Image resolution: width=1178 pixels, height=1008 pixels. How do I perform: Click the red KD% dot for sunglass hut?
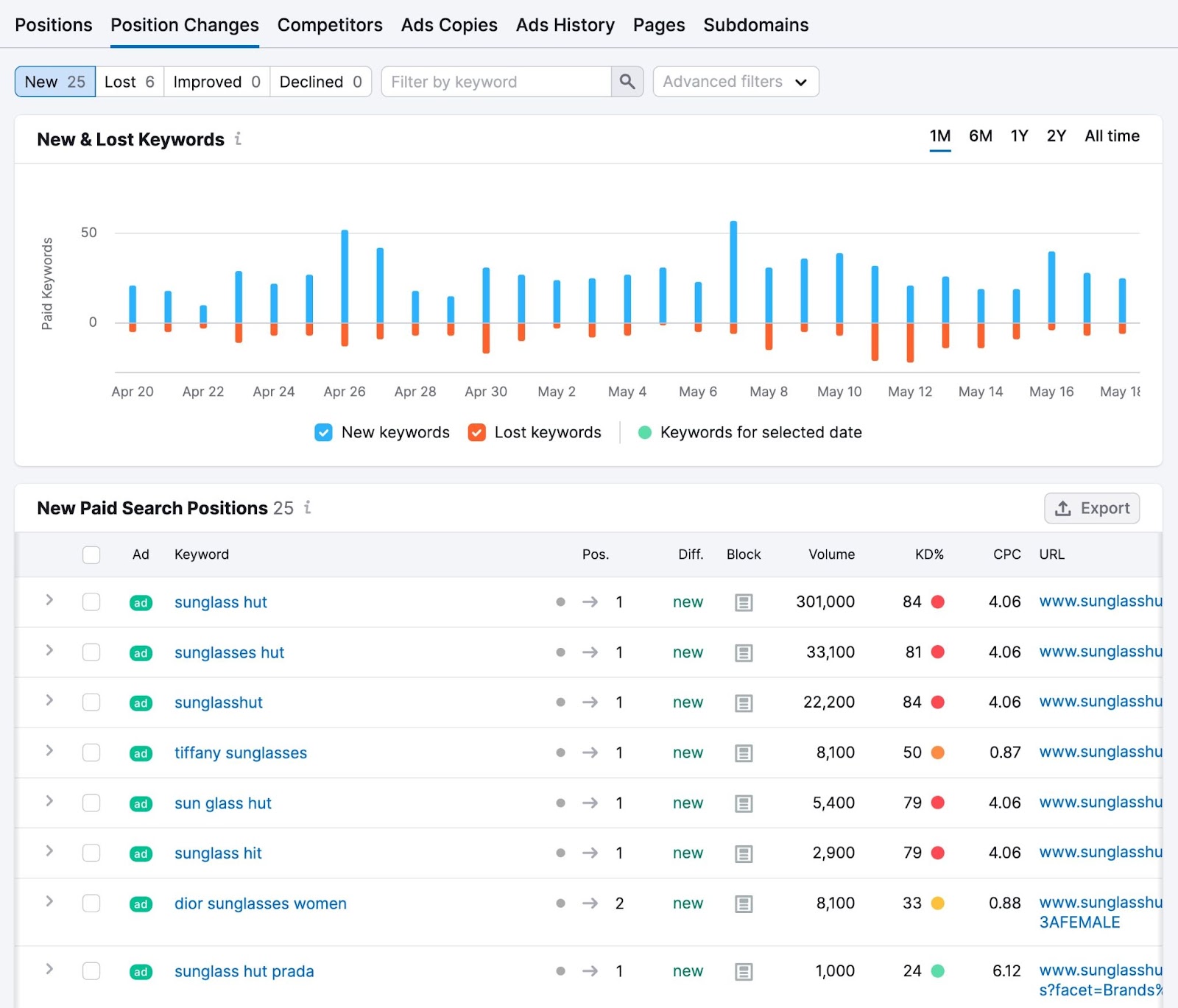coord(938,602)
